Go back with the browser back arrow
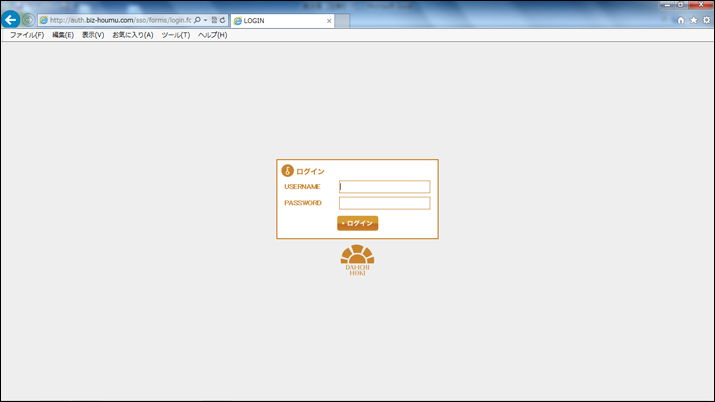 (10, 20)
